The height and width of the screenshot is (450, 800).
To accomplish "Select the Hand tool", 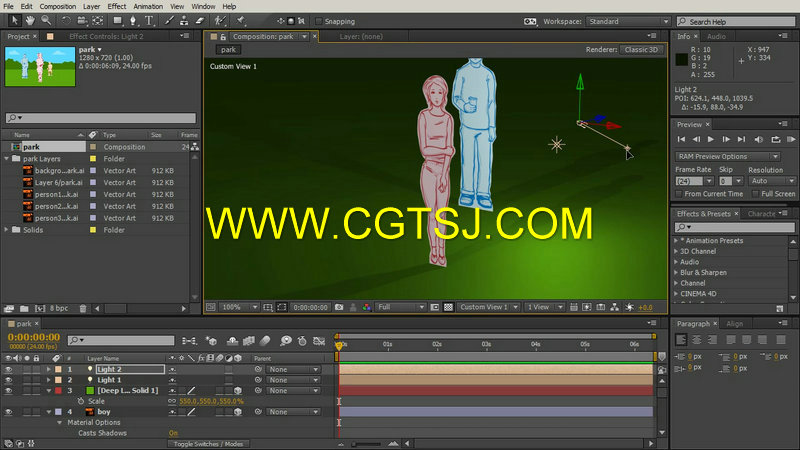I will 30,20.
